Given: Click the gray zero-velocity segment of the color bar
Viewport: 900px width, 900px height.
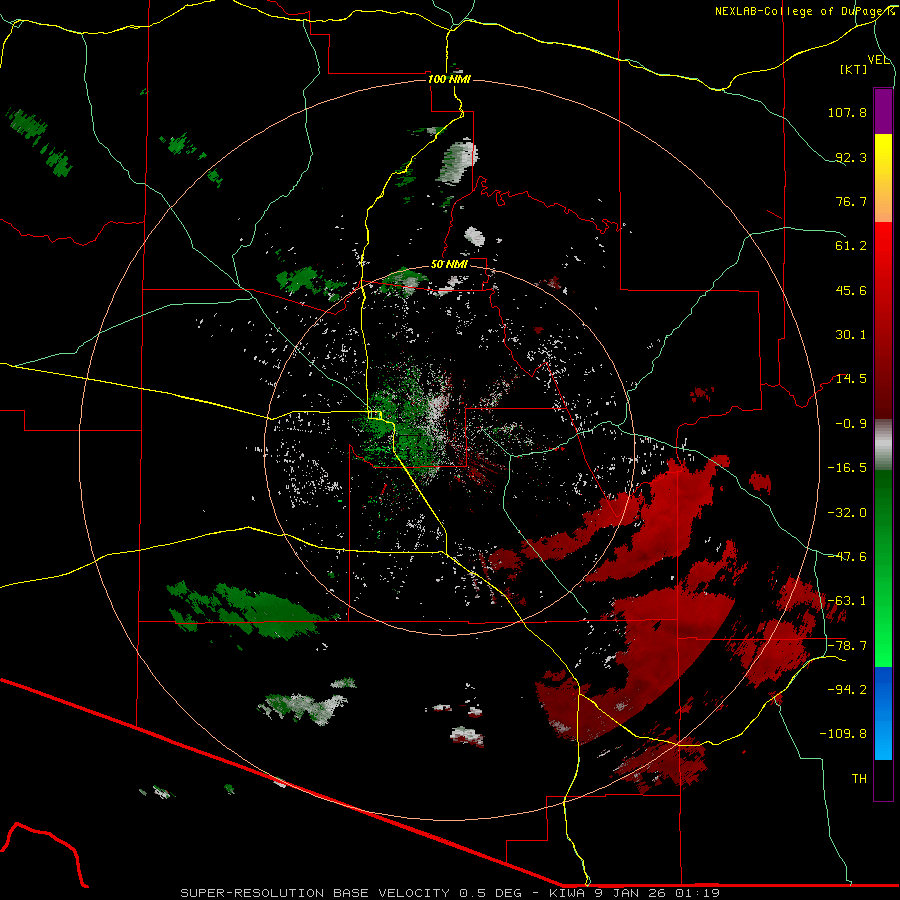Looking at the screenshot, I should click(883, 445).
